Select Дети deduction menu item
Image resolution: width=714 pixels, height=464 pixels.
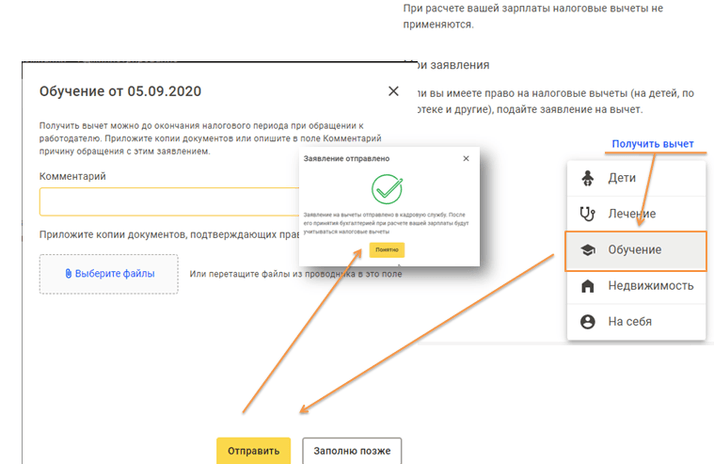[636, 178]
